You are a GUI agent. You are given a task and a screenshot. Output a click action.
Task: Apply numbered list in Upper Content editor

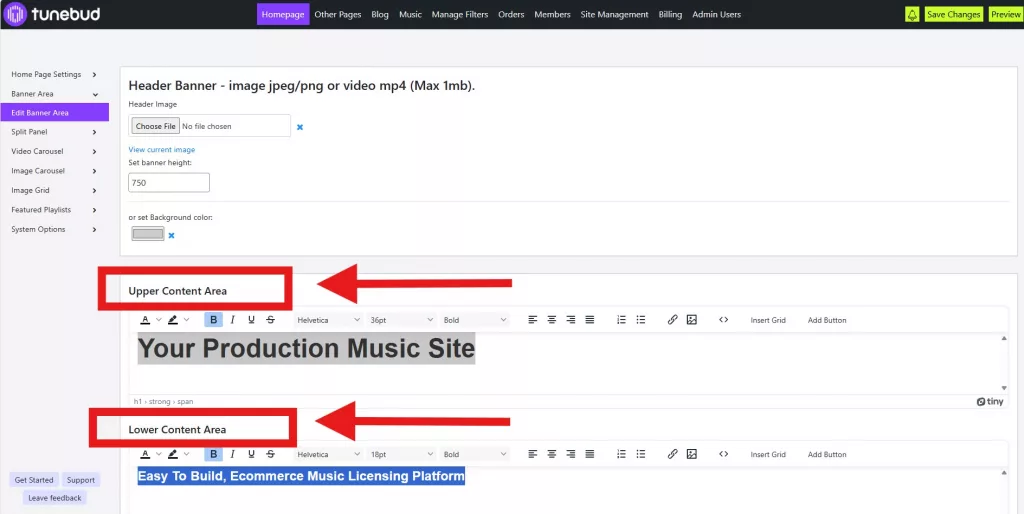[x=621, y=320]
